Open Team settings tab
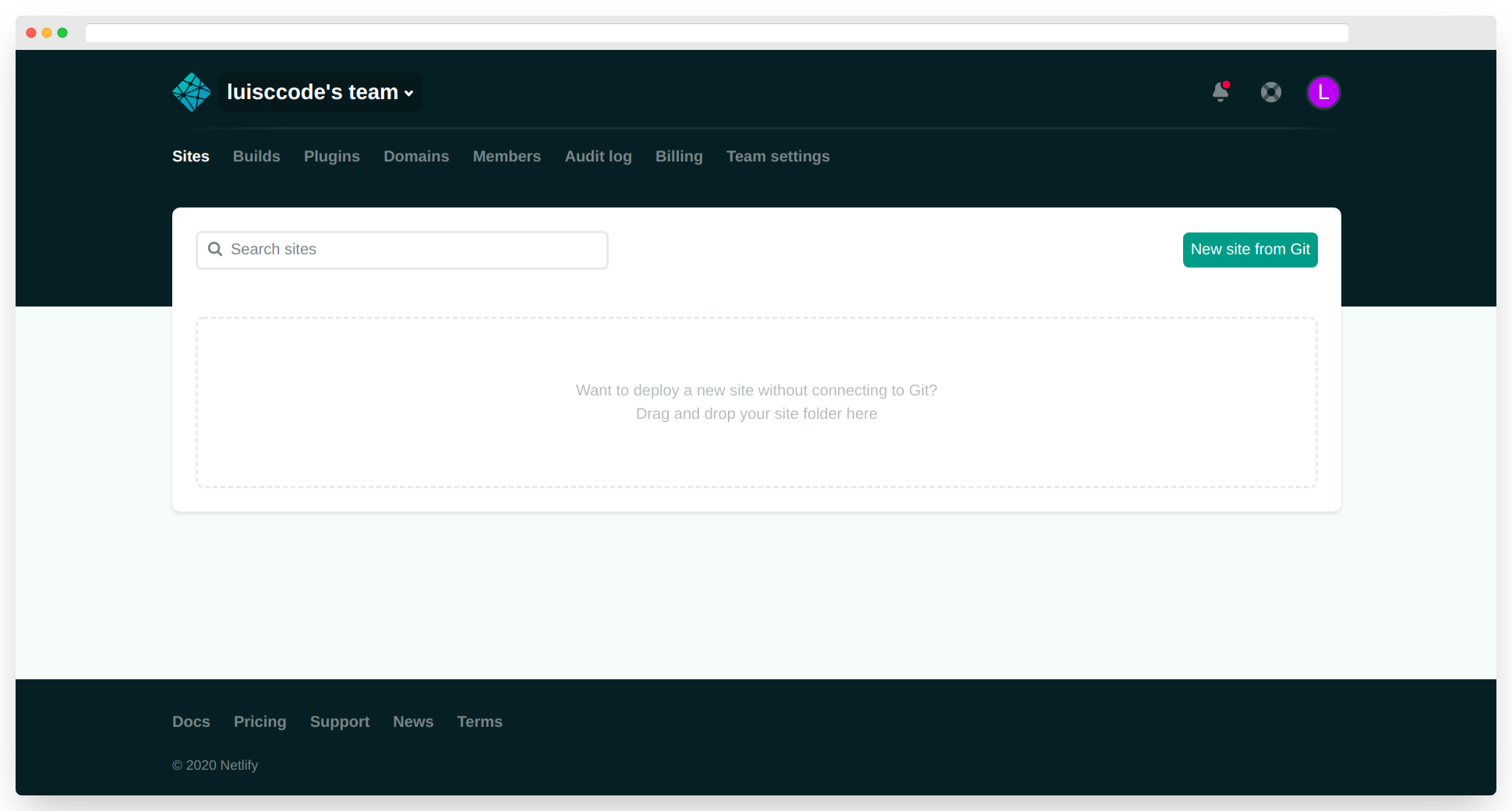Screen dimensions: 1512x811 click(x=778, y=156)
